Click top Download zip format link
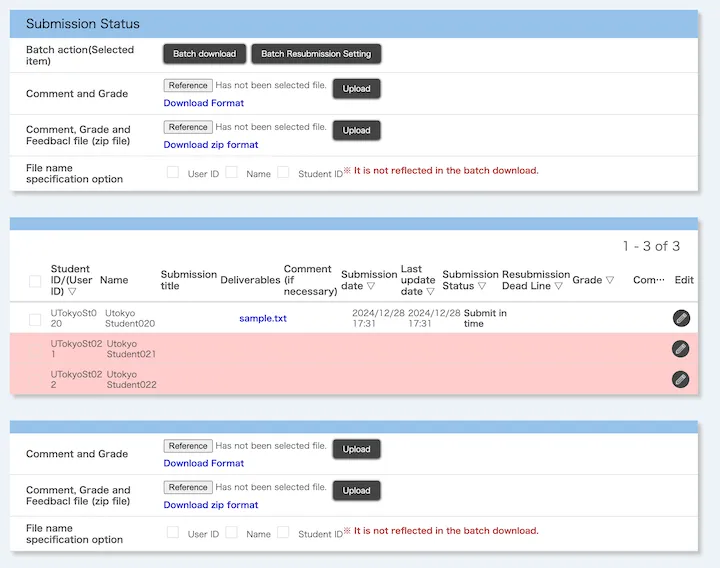720x568 pixels. 211,145
